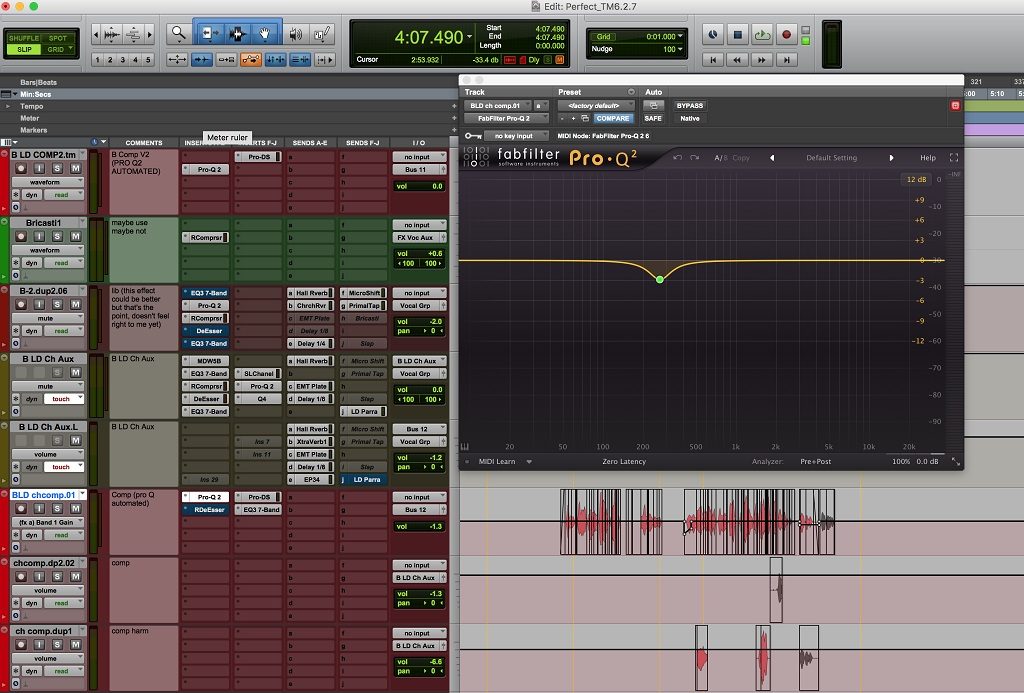Toggle SAFE automation on the plugin

(653, 118)
